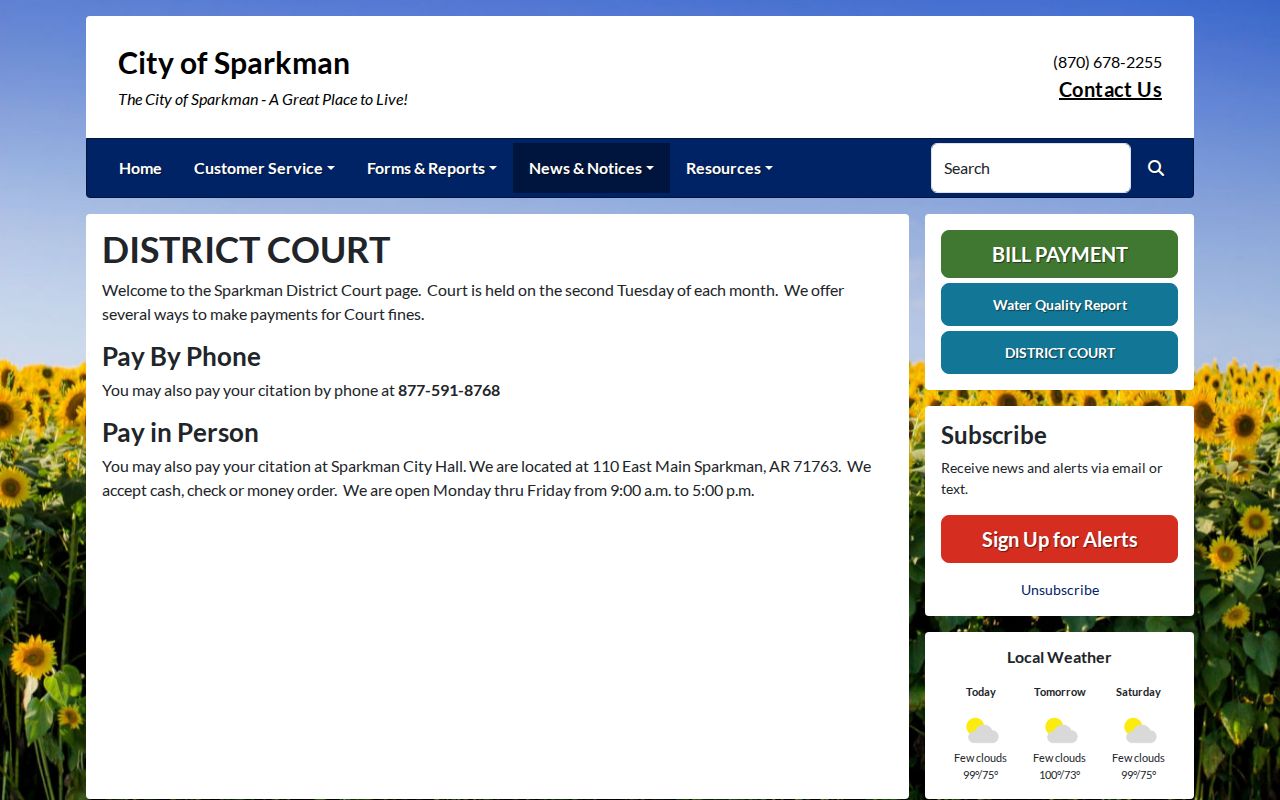Open the Resources dropdown menu
Screen dimensions: 1280x800
[x=729, y=168]
